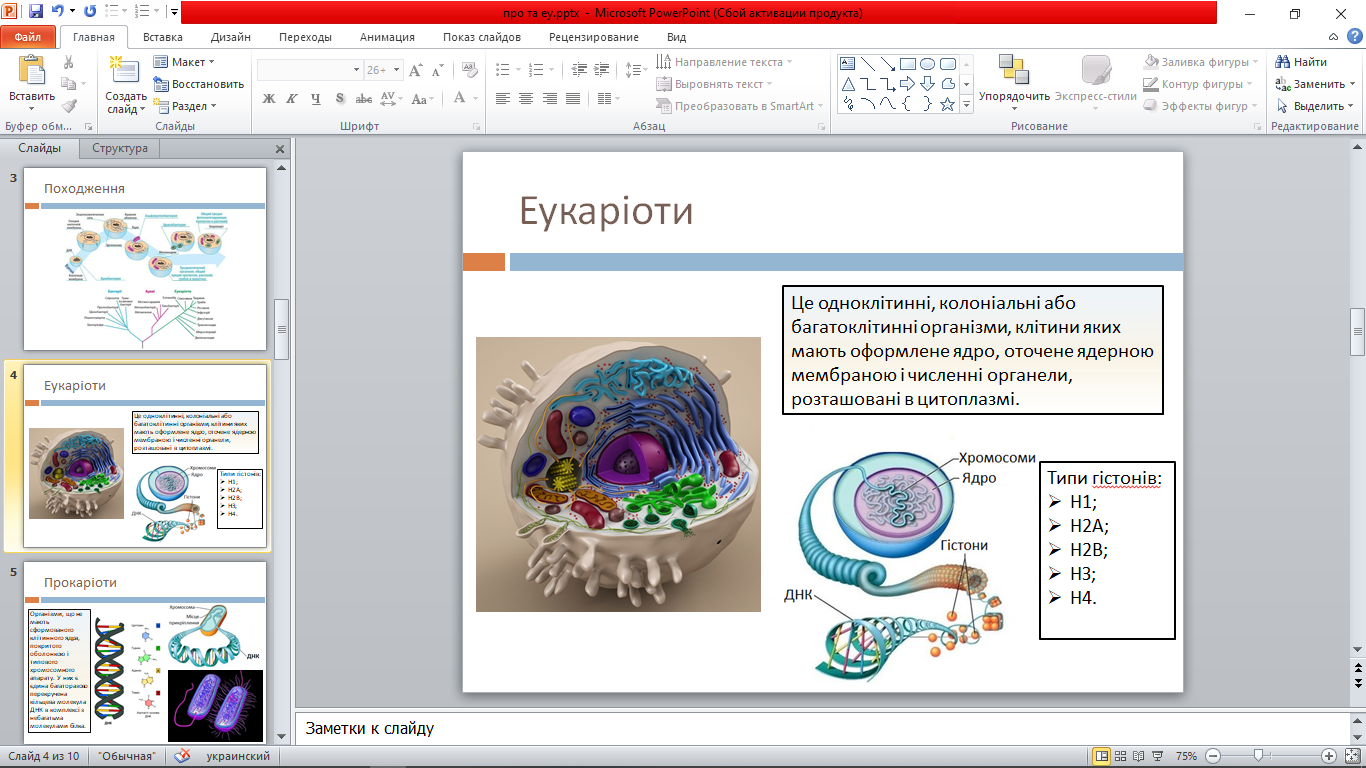Switch to Slide Sorter view in status bar
This screenshot has width=1366, height=768.
click(x=1120, y=756)
